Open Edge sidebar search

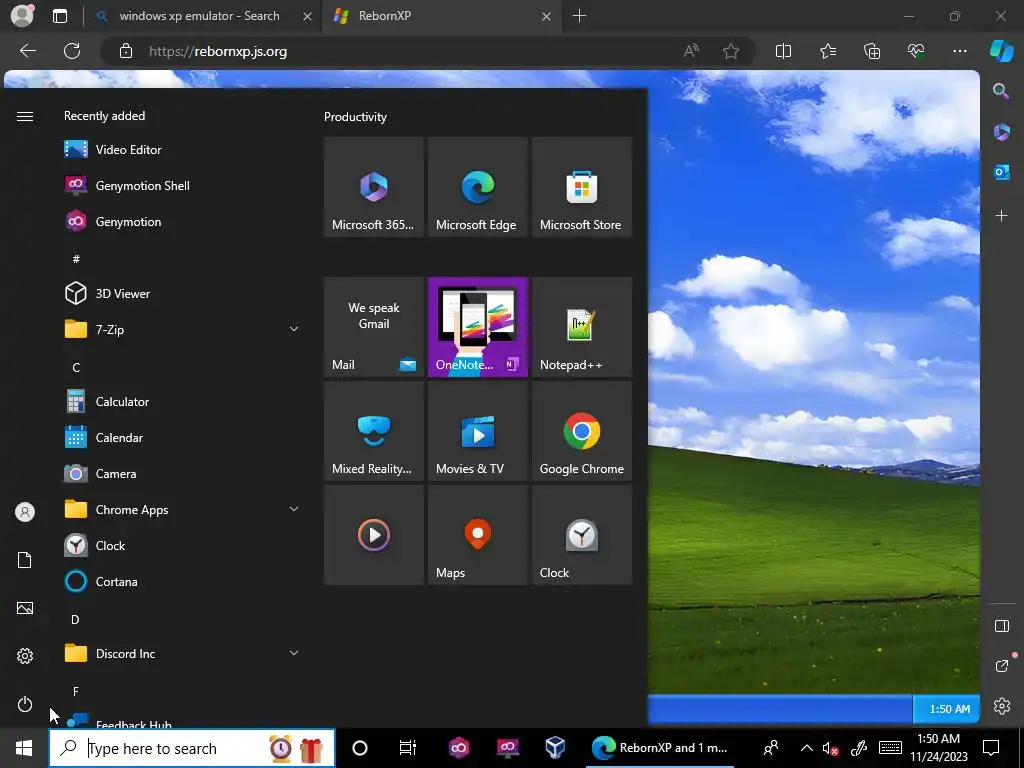[x=1001, y=91]
